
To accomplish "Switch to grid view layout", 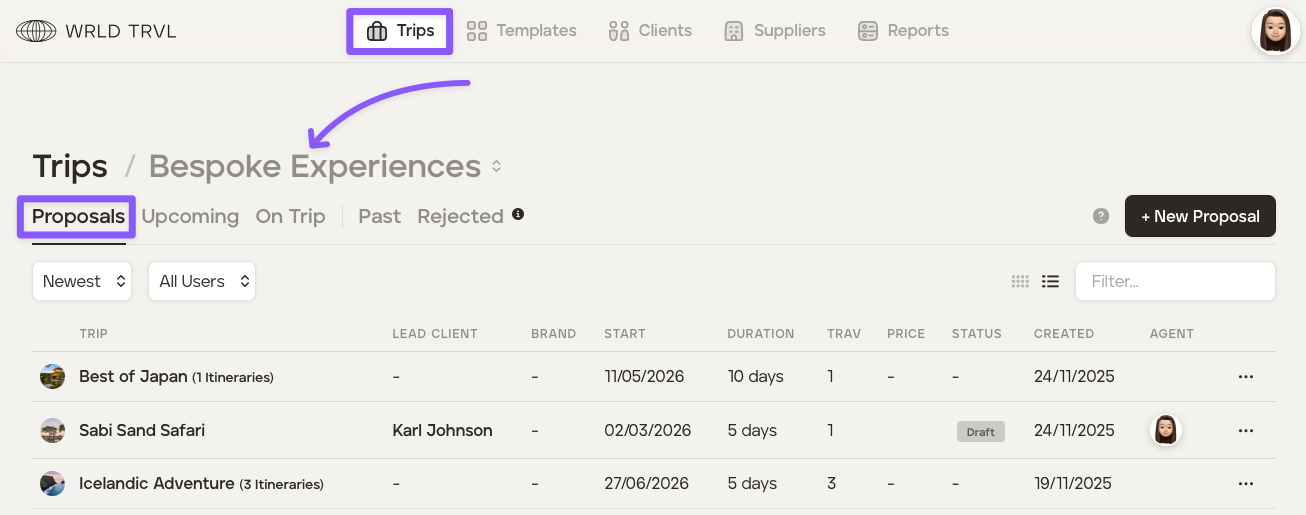I will point(1020,282).
